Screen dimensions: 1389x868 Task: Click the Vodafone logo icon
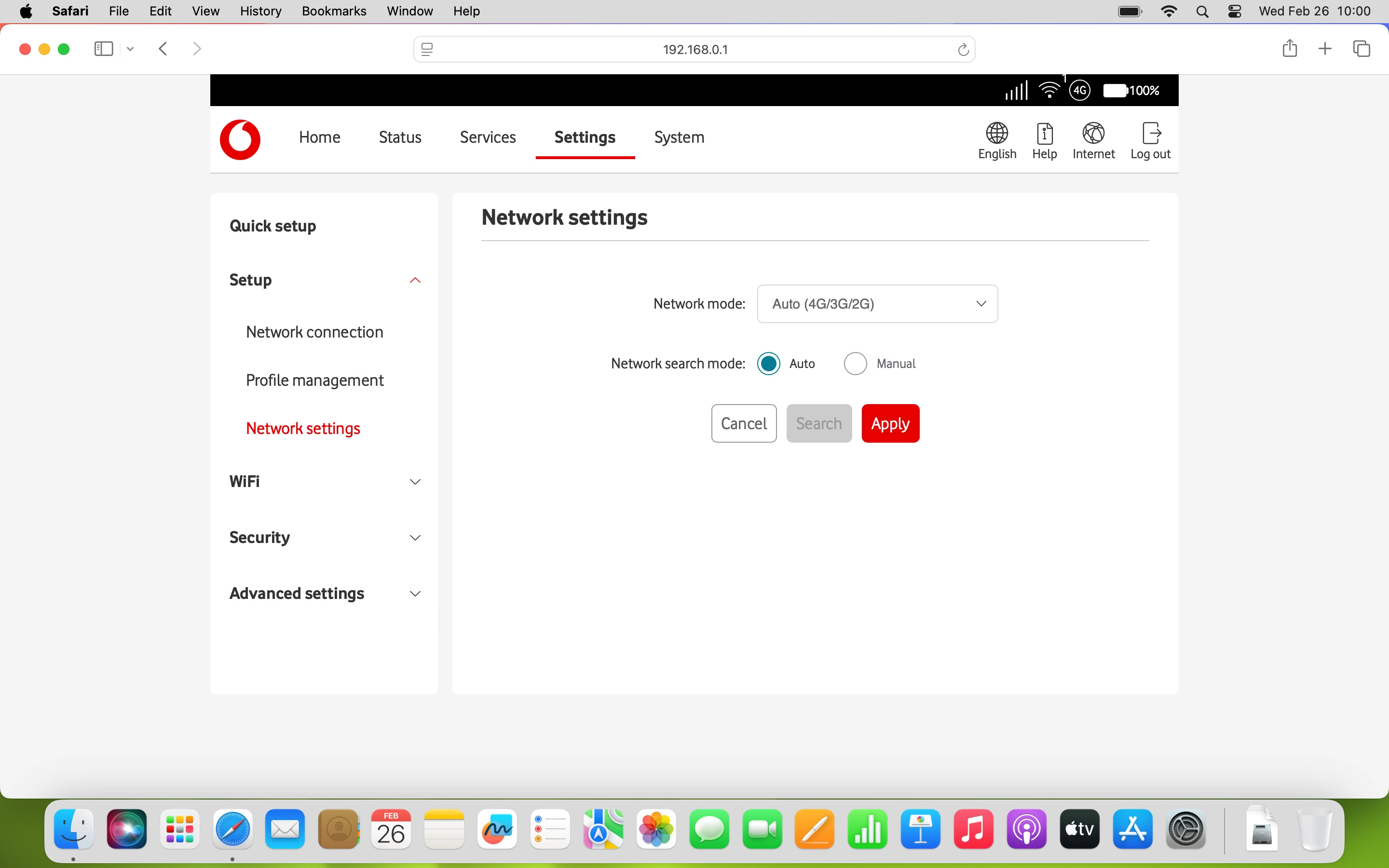[240, 139]
